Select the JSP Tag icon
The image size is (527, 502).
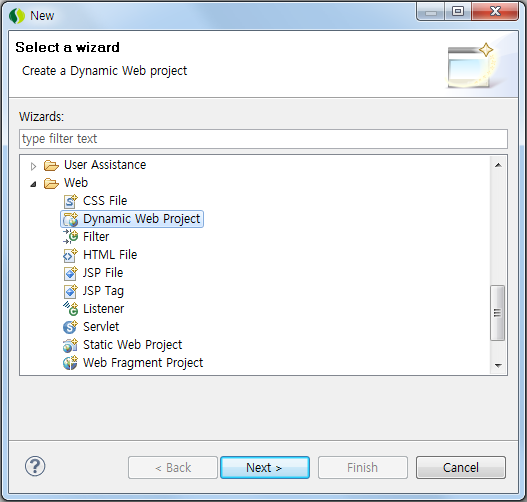coord(70,291)
